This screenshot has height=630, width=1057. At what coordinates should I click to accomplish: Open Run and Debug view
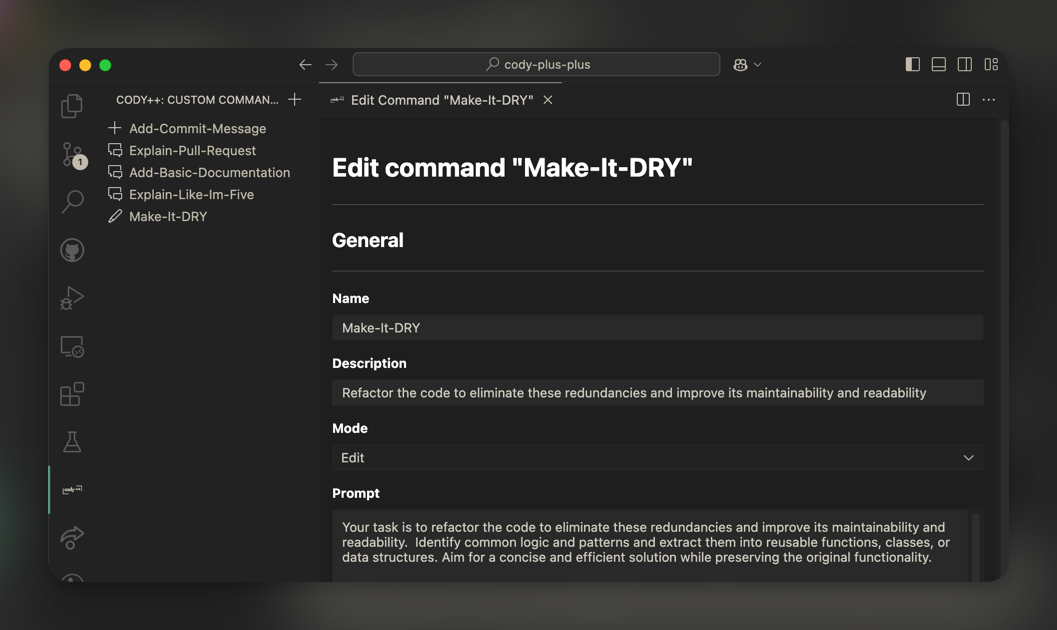point(72,298)
